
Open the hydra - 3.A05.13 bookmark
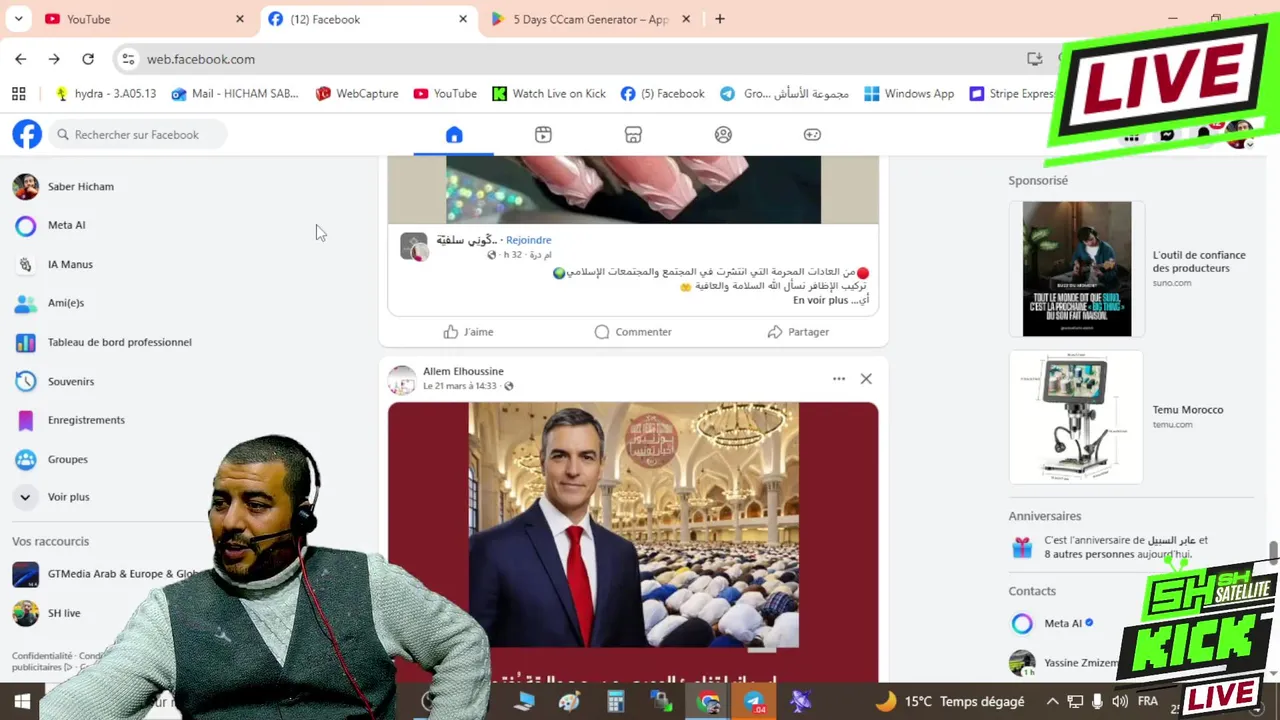tap(106, 93)
